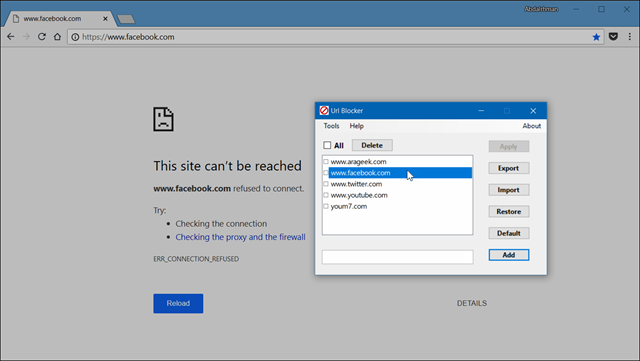
Task: Check the www.arageek.com checkbox
Action: point(326,162)
